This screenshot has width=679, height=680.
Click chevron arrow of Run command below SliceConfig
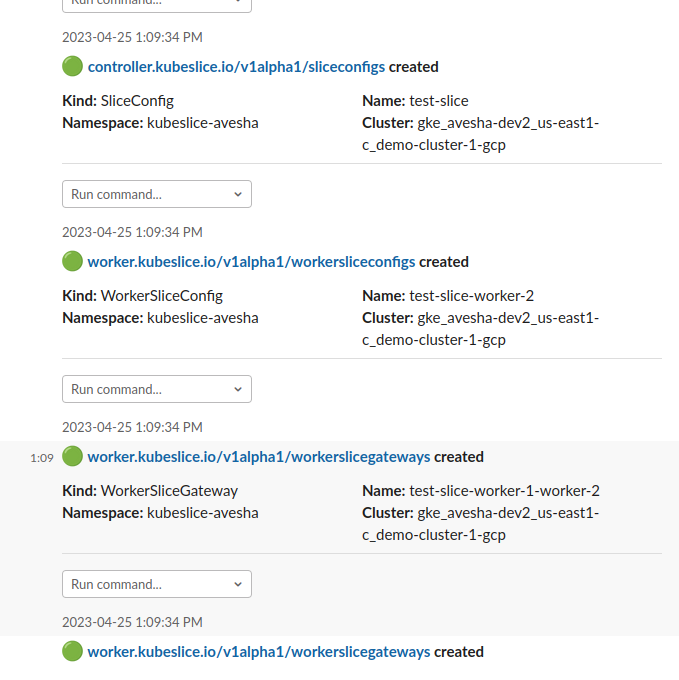point(238,194)
